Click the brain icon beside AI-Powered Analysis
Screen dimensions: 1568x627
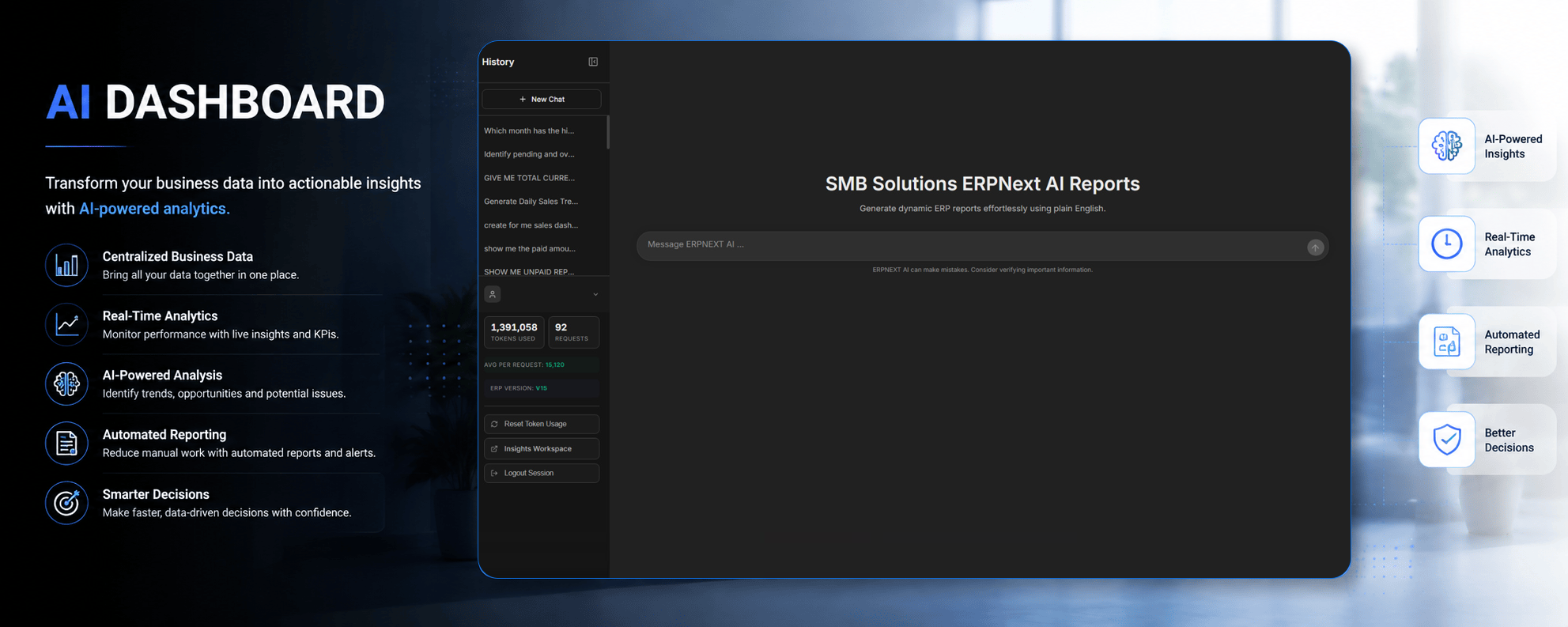(66, 383)
